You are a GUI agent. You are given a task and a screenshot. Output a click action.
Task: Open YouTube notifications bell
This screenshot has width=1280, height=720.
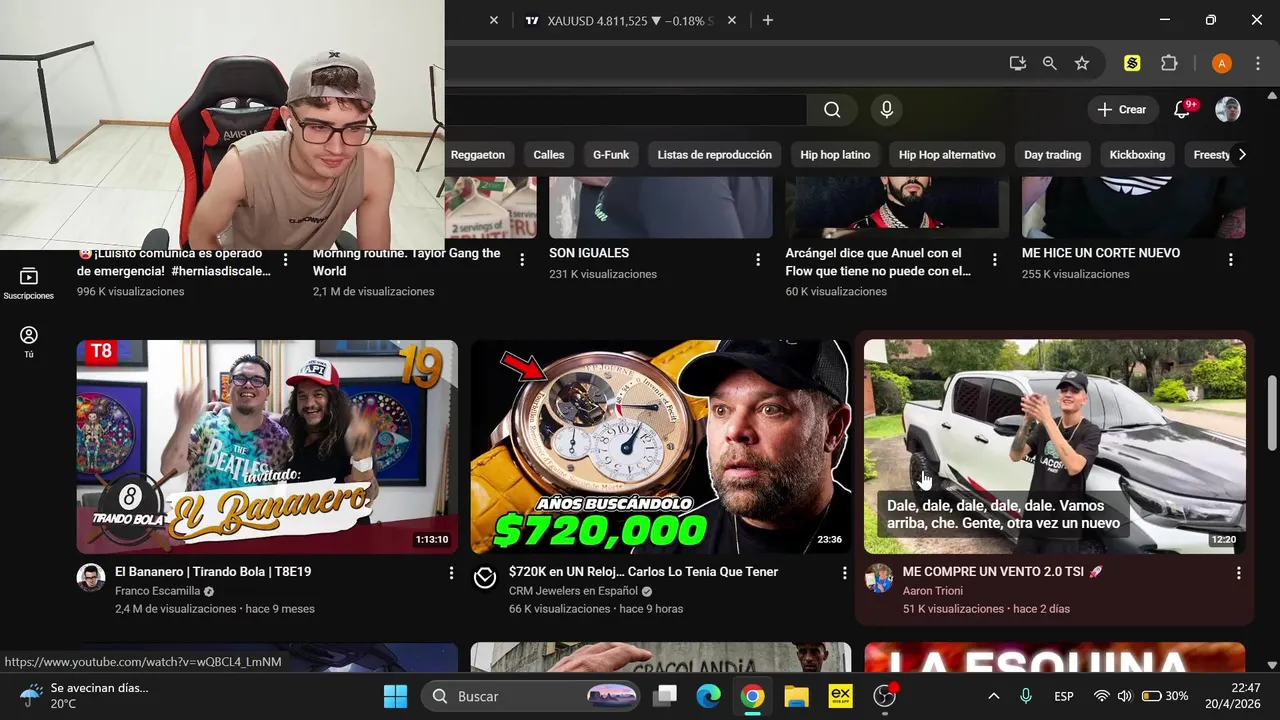coord(1182,110)
